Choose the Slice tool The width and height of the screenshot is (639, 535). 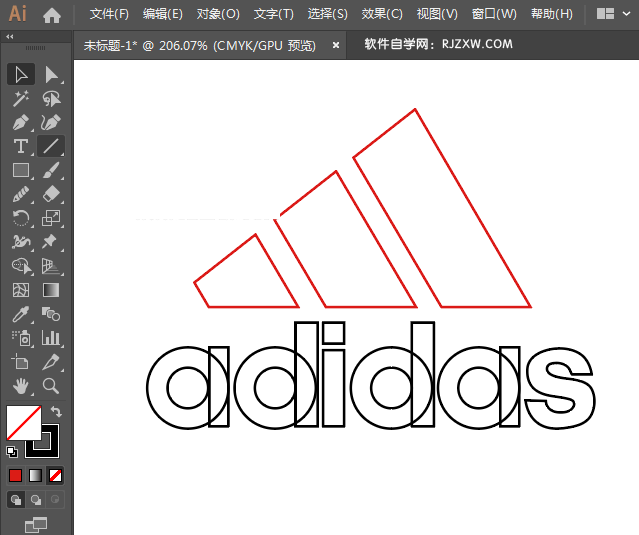[x=51, y=362]
